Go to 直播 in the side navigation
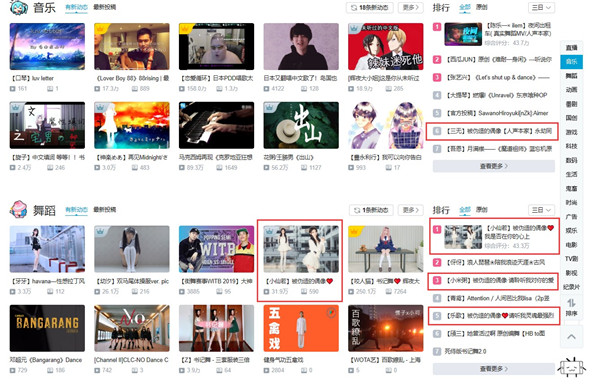Screen dimensions: 600x389 (x=571, y=48)
